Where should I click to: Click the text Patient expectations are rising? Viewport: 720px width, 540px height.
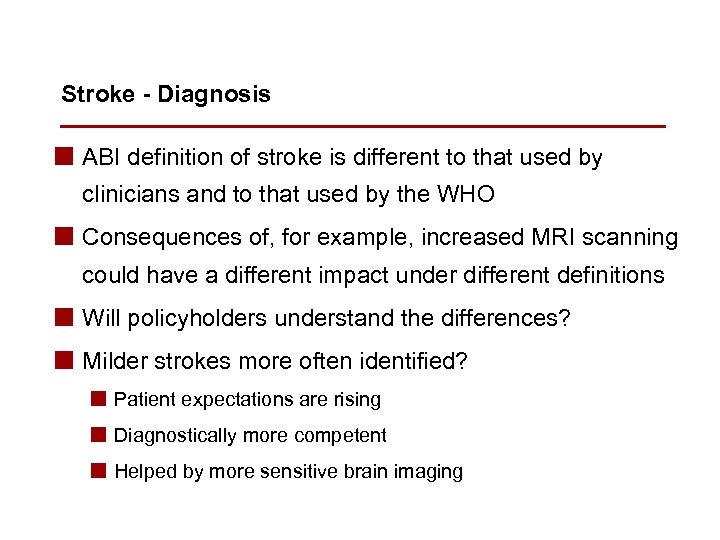coord(247,400)
